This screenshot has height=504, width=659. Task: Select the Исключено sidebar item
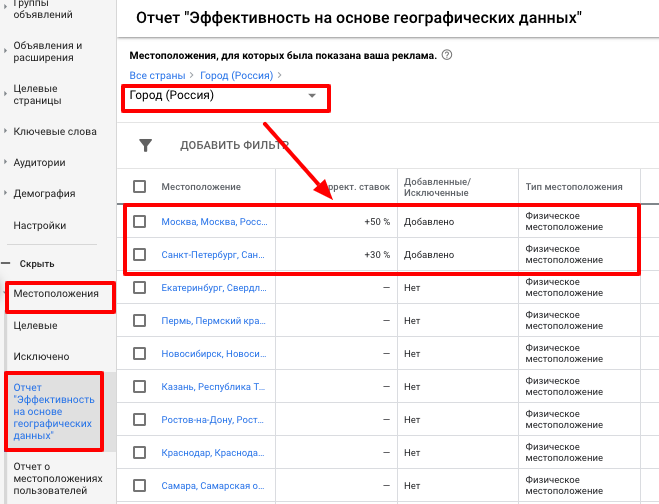pos(41,356)
